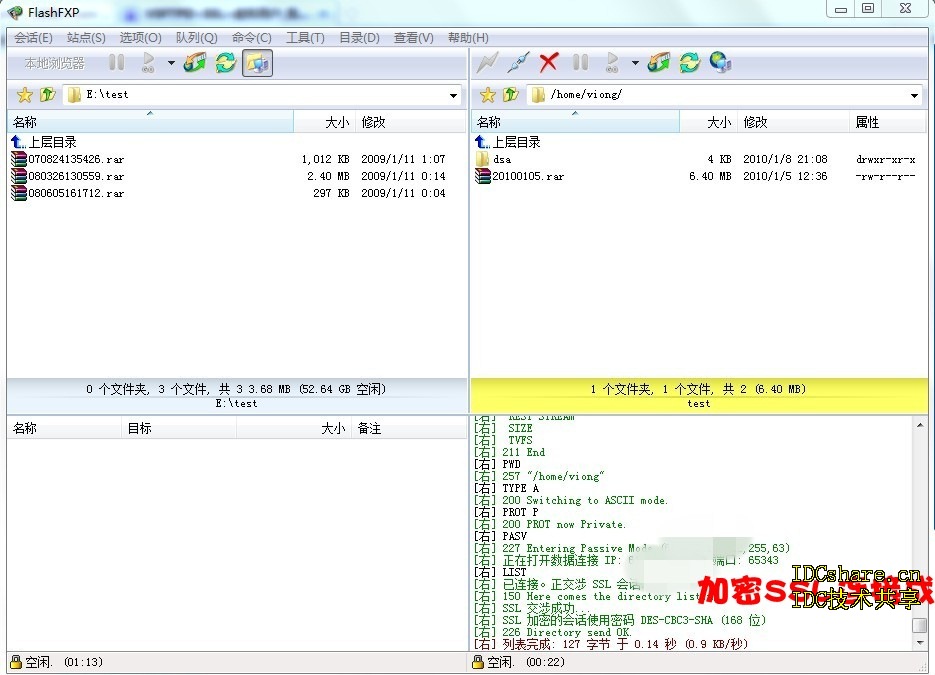Refresh the remote file list
The height and width of the screenshot is (675, 935).
point(690,63)
